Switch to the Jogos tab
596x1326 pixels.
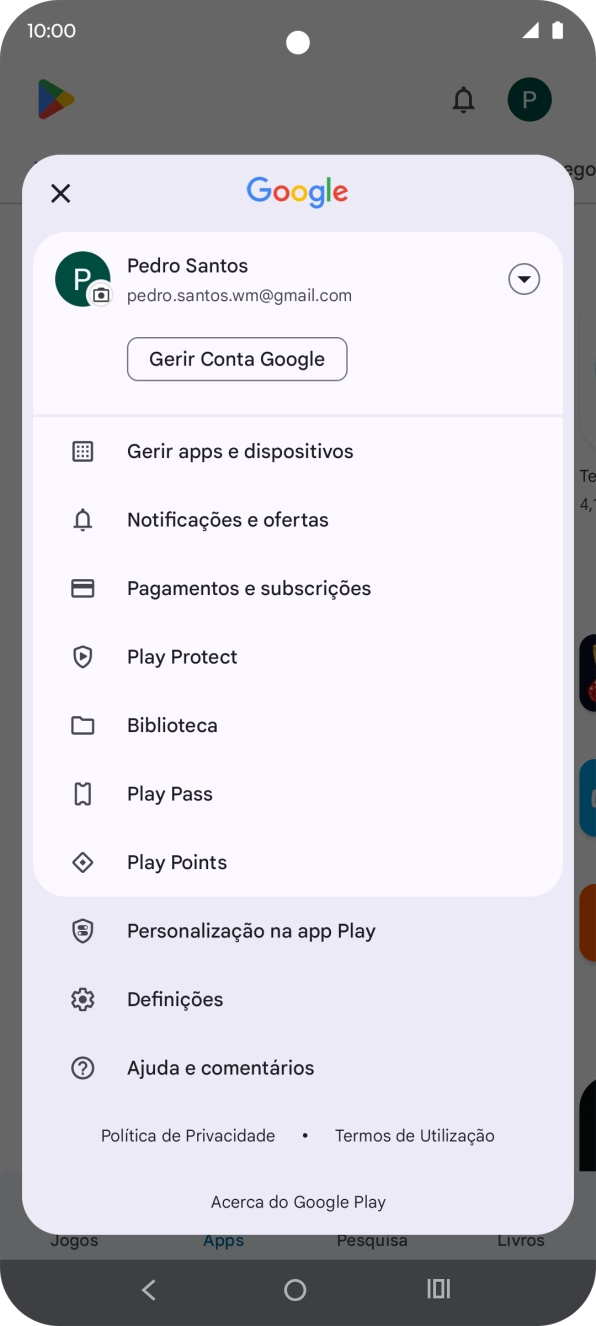point(74,1239)
